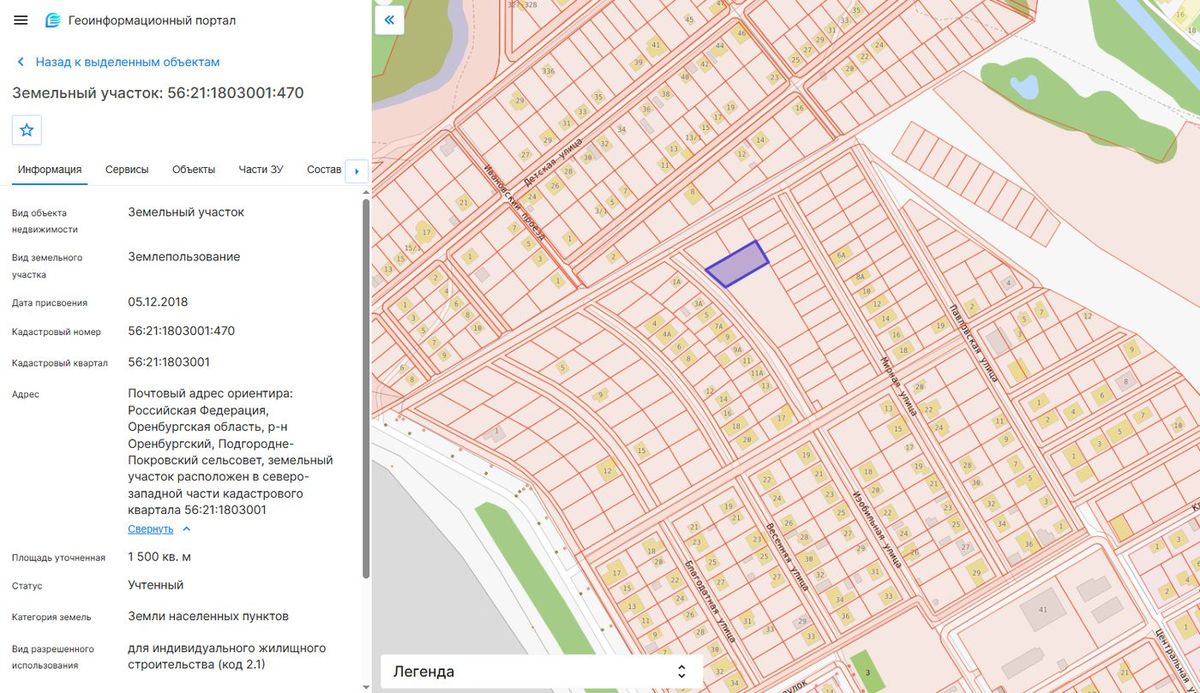Screen dimensions: 1200x693
Task: Click the Площадь уточненная field label
Action: click(x=58, y=558)
